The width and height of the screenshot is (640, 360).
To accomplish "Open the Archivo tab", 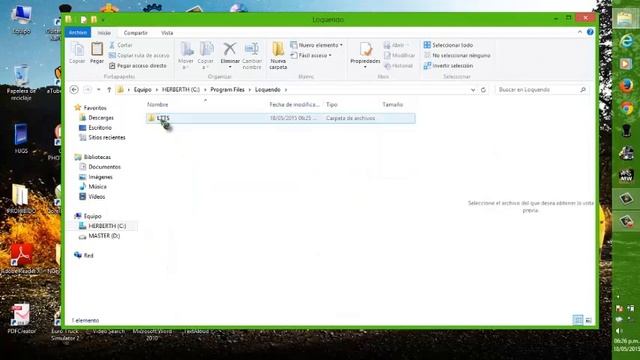I will [78, 32].
